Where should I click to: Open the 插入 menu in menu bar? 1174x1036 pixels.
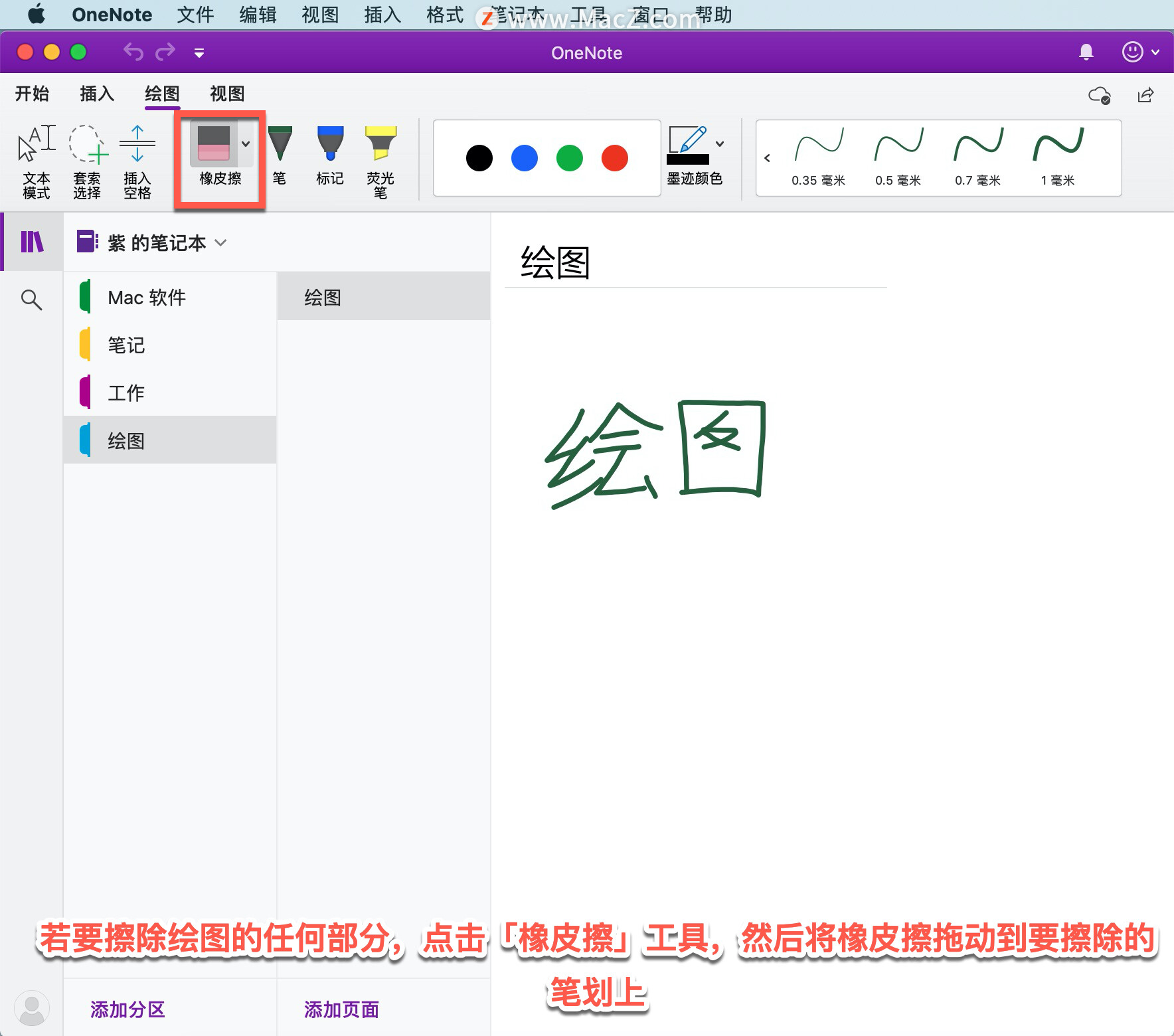(382, 15)
